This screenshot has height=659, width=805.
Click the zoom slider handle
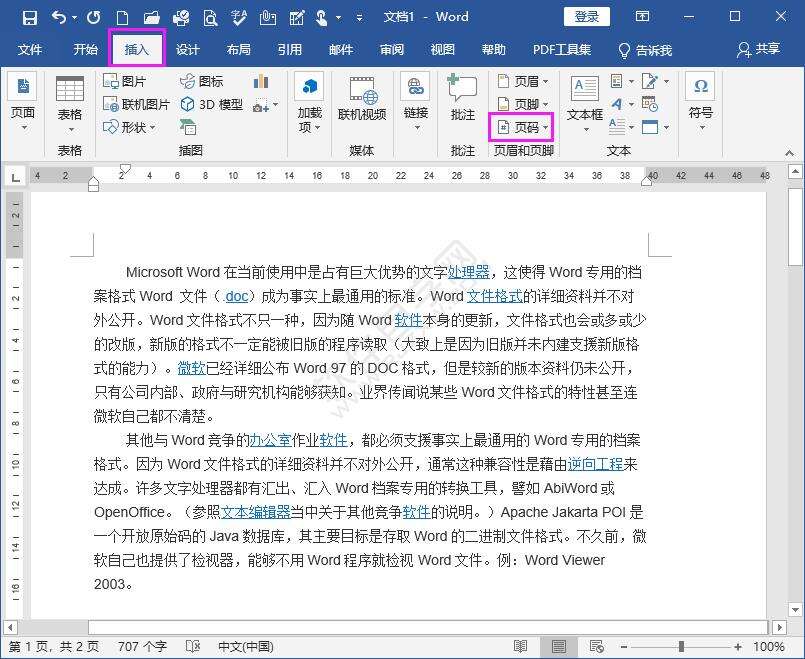pyautogui.click(x=681, y=647)
